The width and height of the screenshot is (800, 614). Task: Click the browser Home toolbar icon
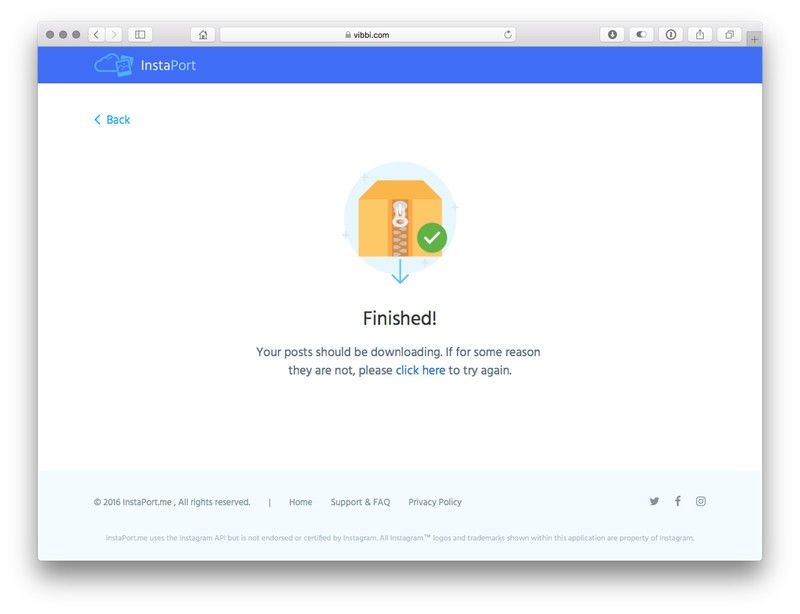pyautogui.click(x=203, y=35)
